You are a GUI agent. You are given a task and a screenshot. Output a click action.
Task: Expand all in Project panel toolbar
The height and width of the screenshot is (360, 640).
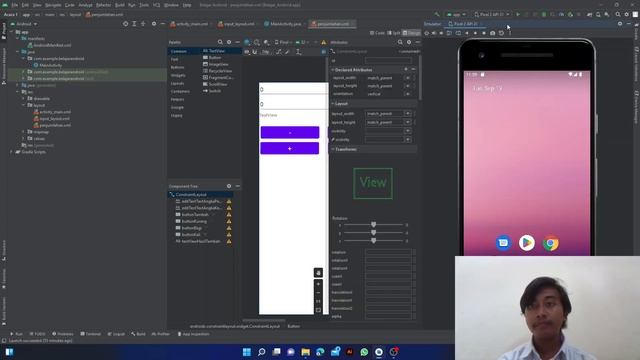click(x=134, y=24)
